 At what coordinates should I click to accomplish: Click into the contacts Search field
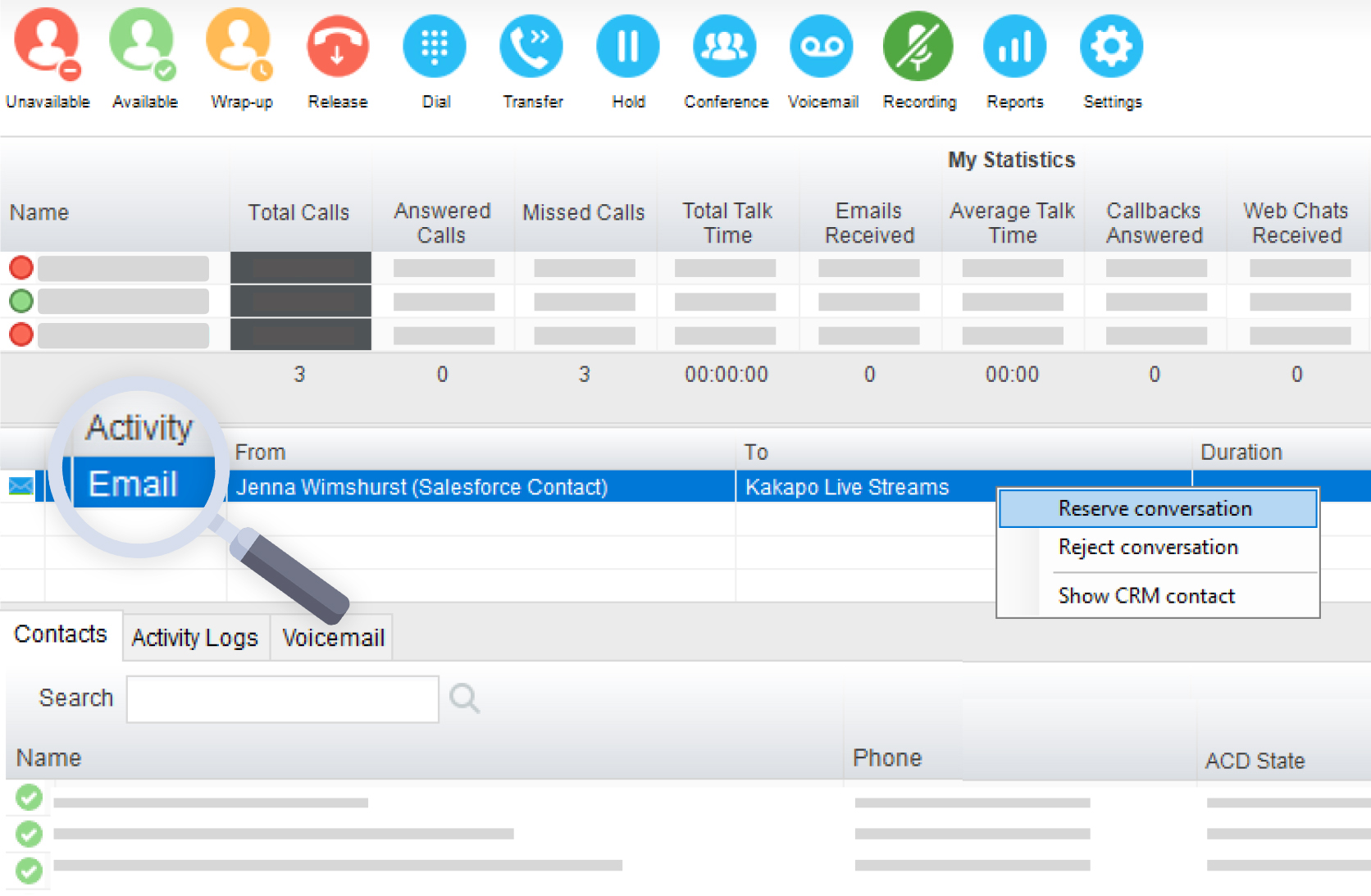283,699
